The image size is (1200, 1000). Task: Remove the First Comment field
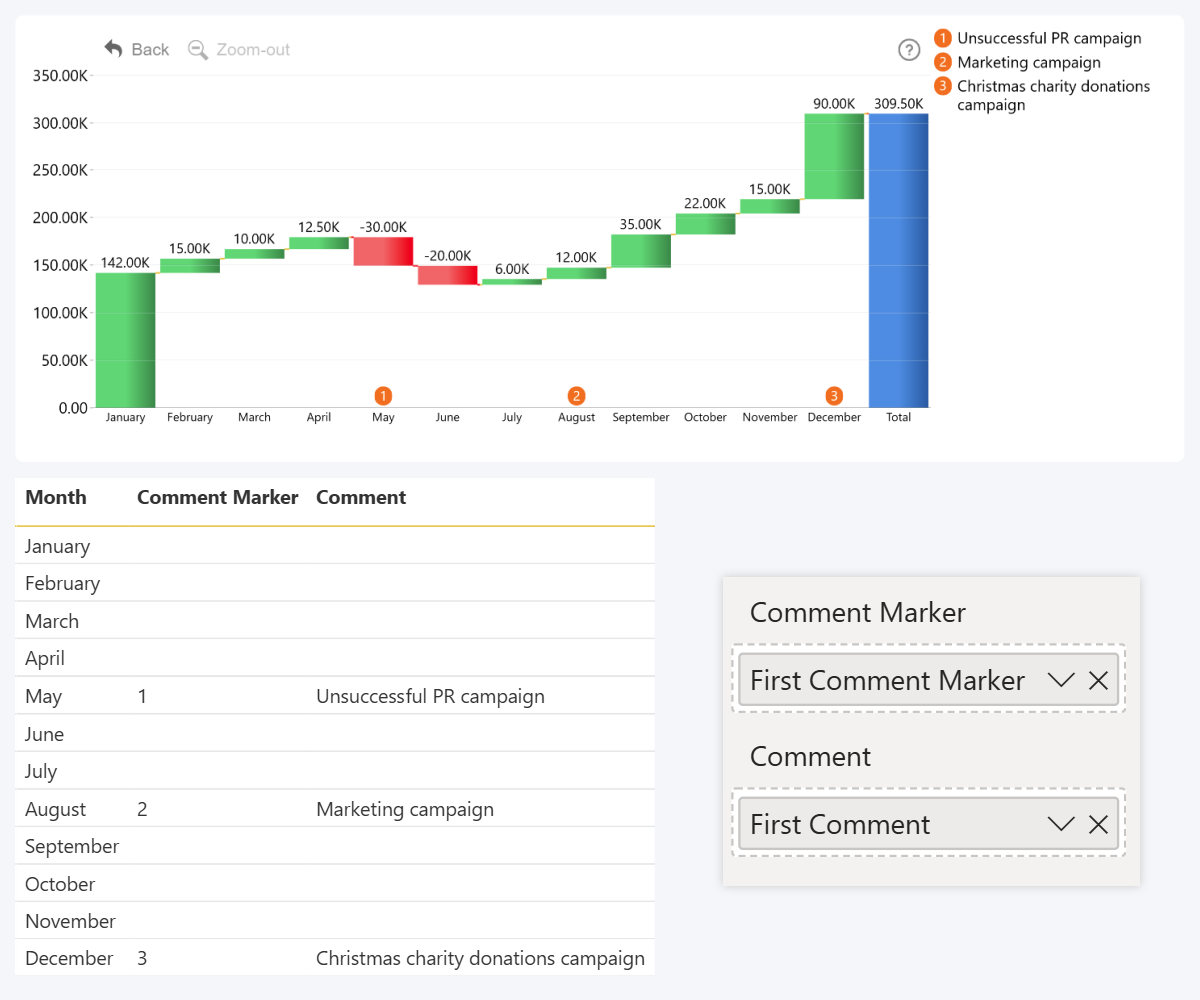tap(1098, 824)
